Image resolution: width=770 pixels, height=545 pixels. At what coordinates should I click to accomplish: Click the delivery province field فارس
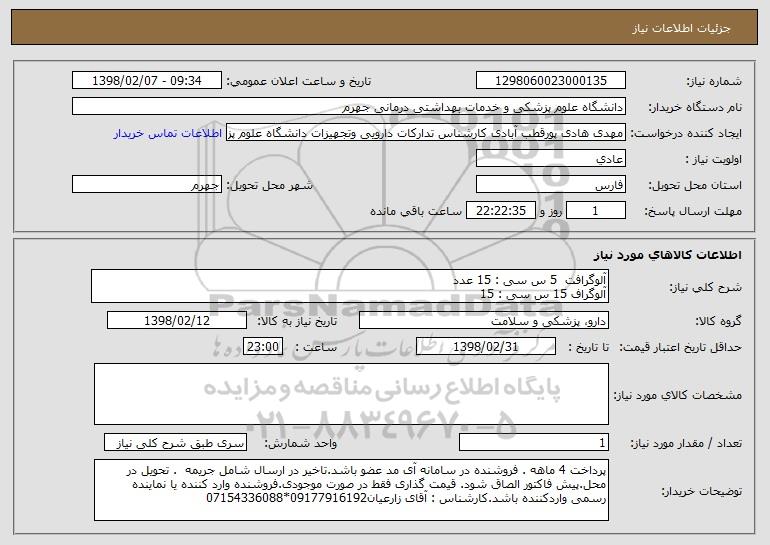coord(550,185)
